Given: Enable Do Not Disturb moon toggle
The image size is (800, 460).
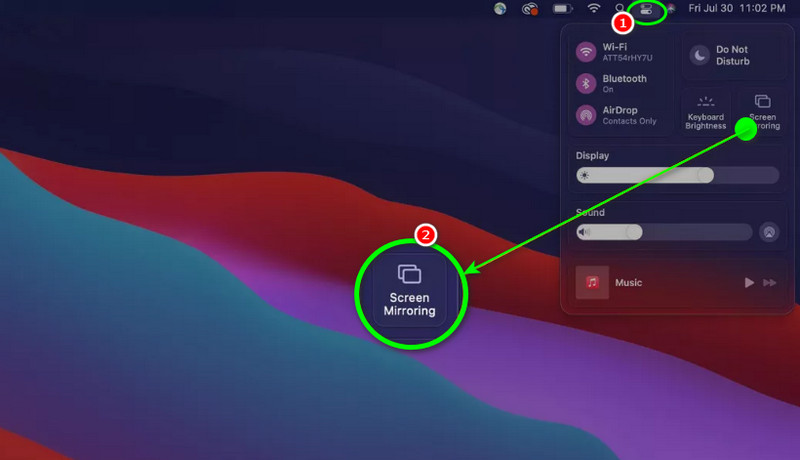Looking at the screenshot, I should tap(699, 55).
